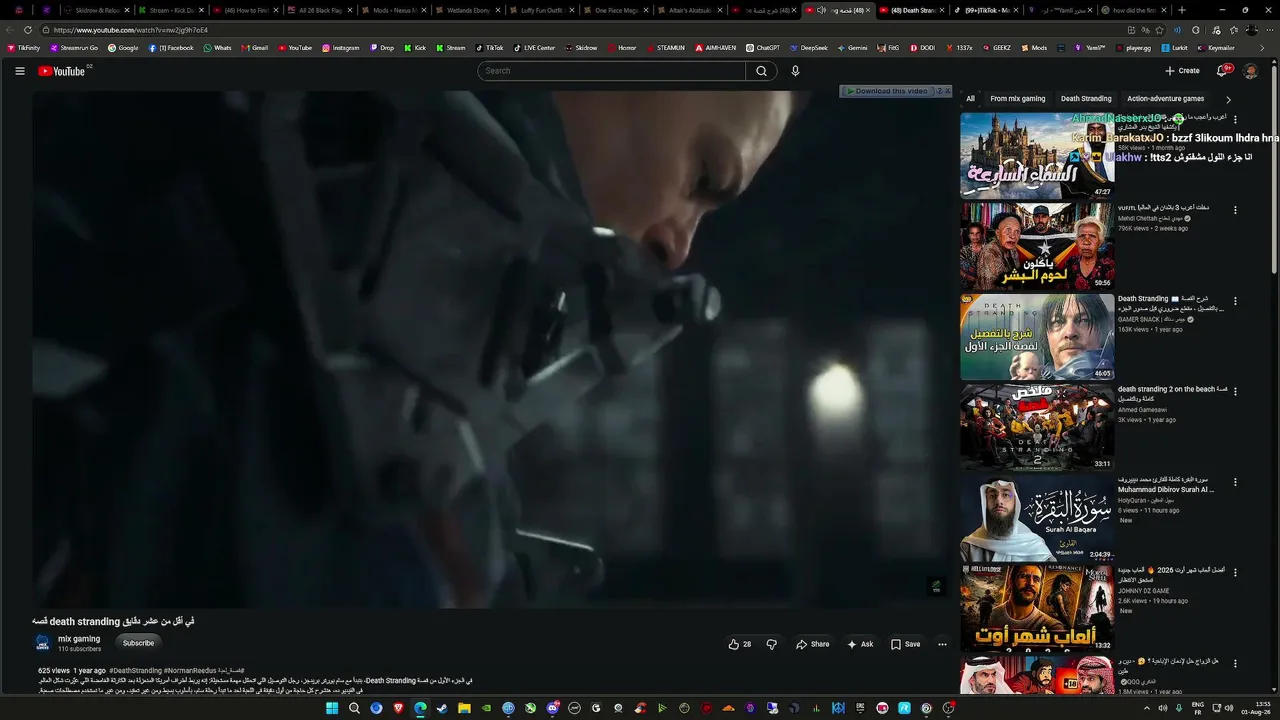Viewport: 1280px width, 720px height.
Task: Open the YouTube notifications bell
Action: point(1222,71)
